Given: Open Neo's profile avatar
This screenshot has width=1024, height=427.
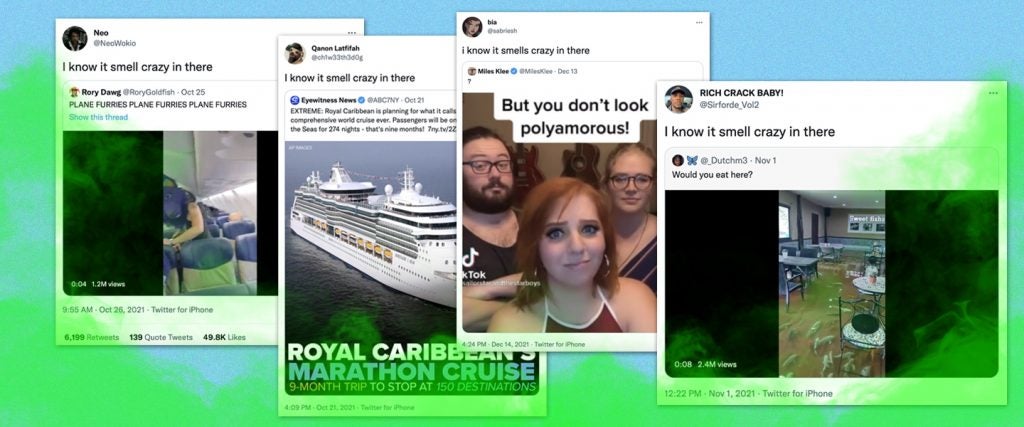Looking at the screenshot, I should 75,39.
